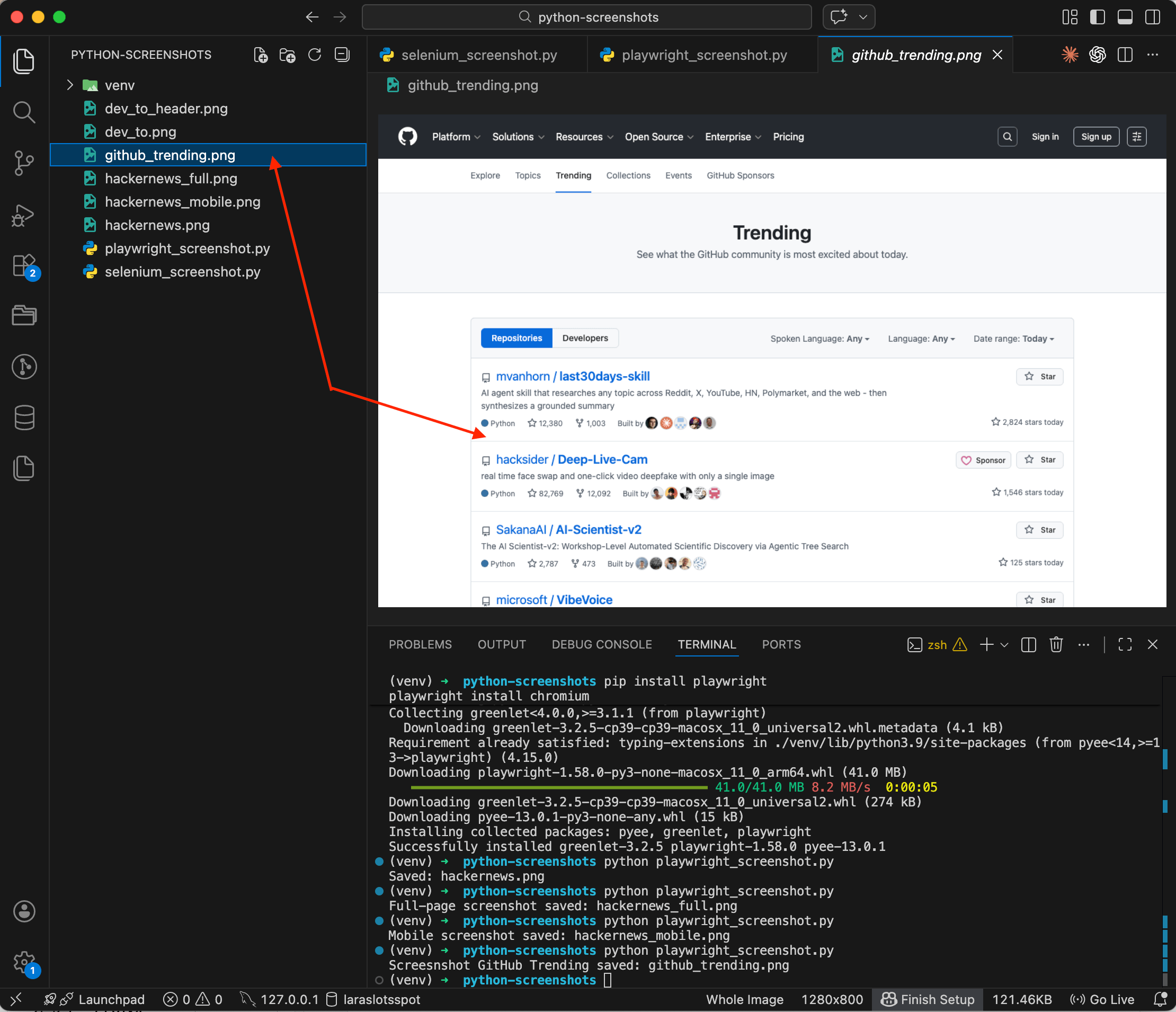Expand the venv folder

point(69,85)
